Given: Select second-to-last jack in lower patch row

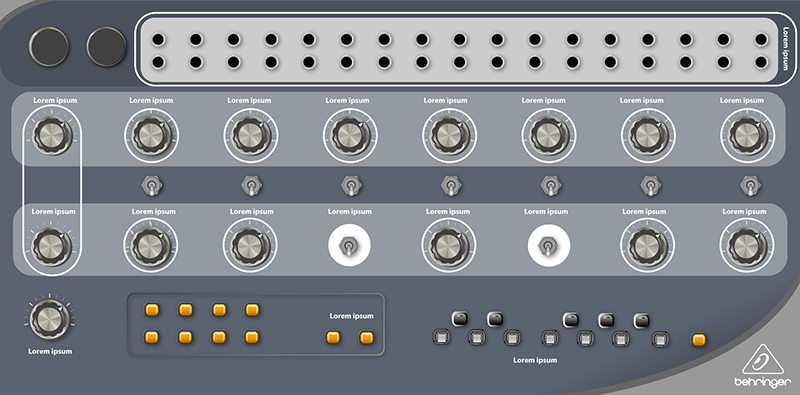Looking at the screenshot, I should 723,62.
